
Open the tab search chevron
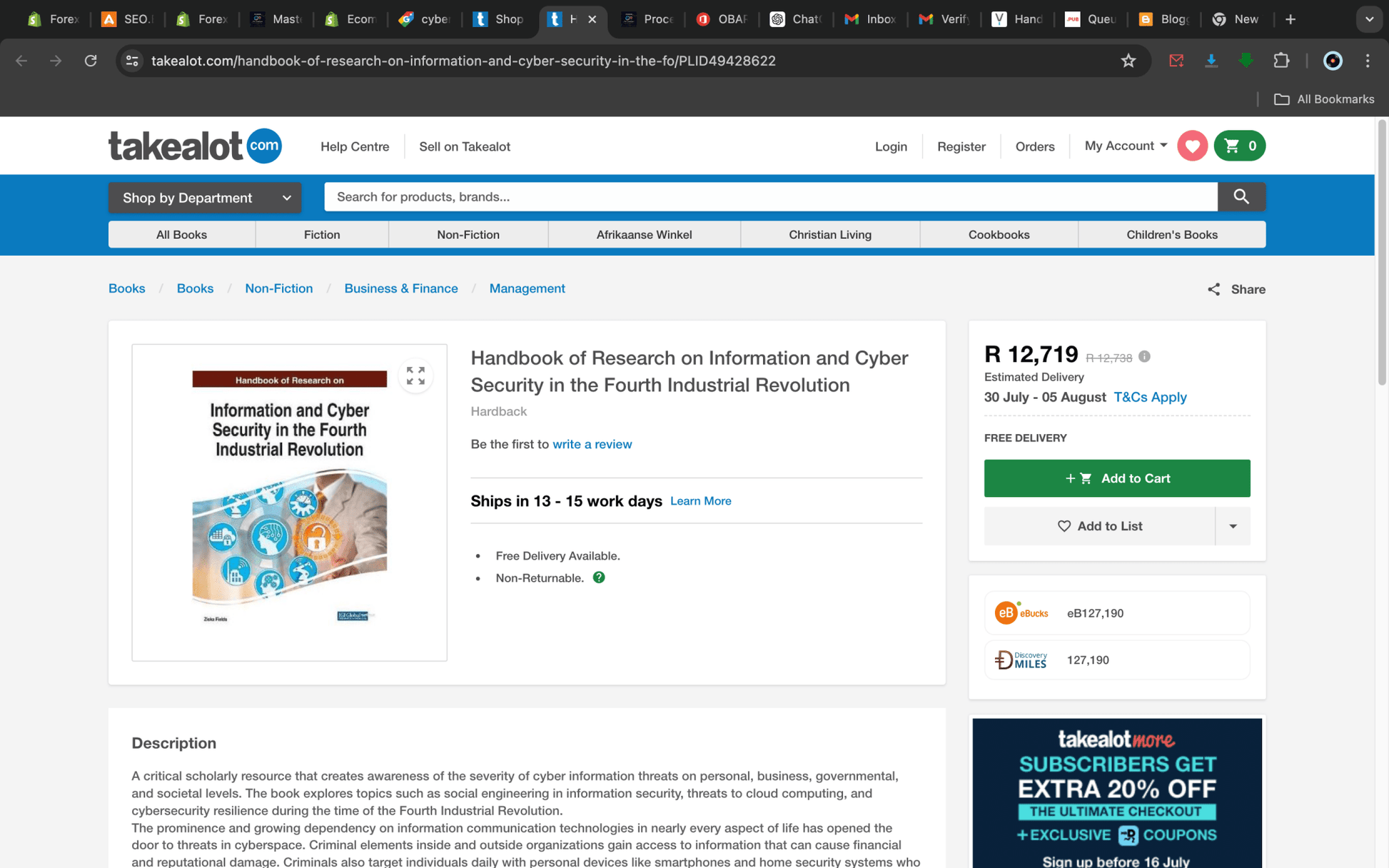[x=1369, y=19]
